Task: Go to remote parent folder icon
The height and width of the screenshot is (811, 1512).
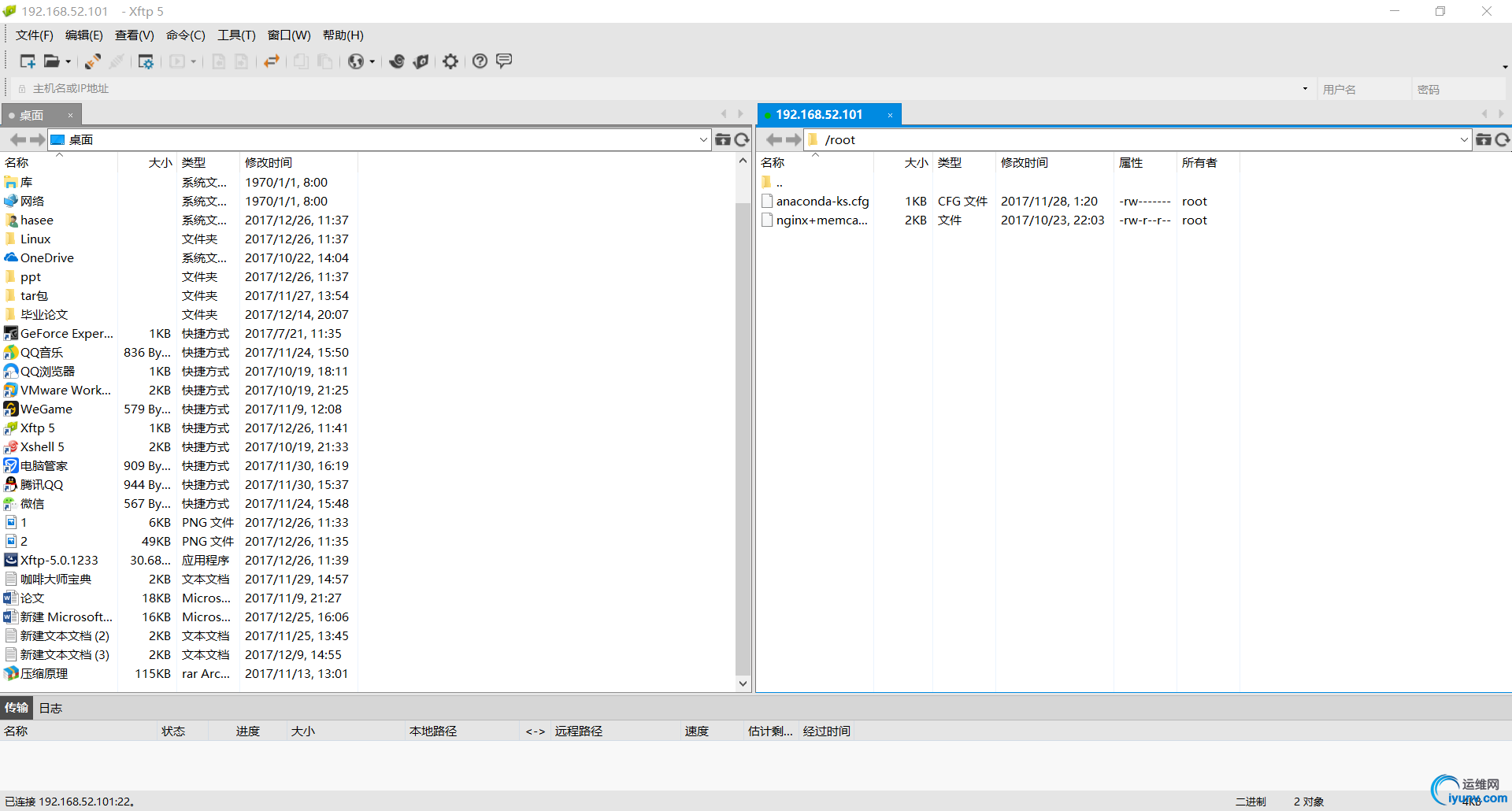Action: (1484, 140)
